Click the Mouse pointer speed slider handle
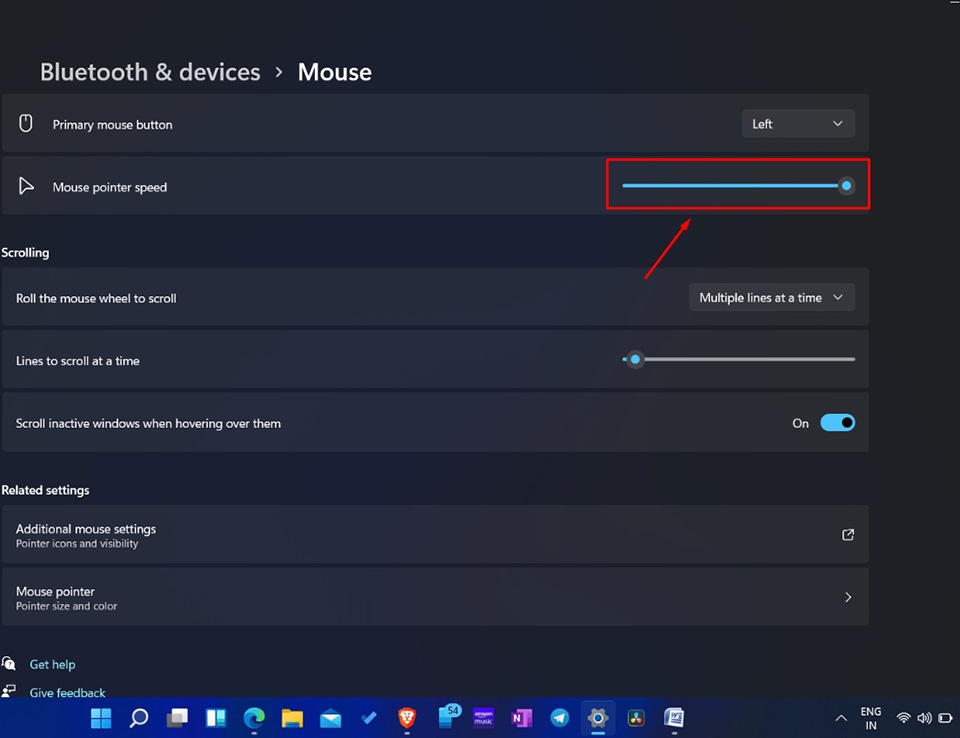This screenshot has width=960, height=738. pos(846,185)
